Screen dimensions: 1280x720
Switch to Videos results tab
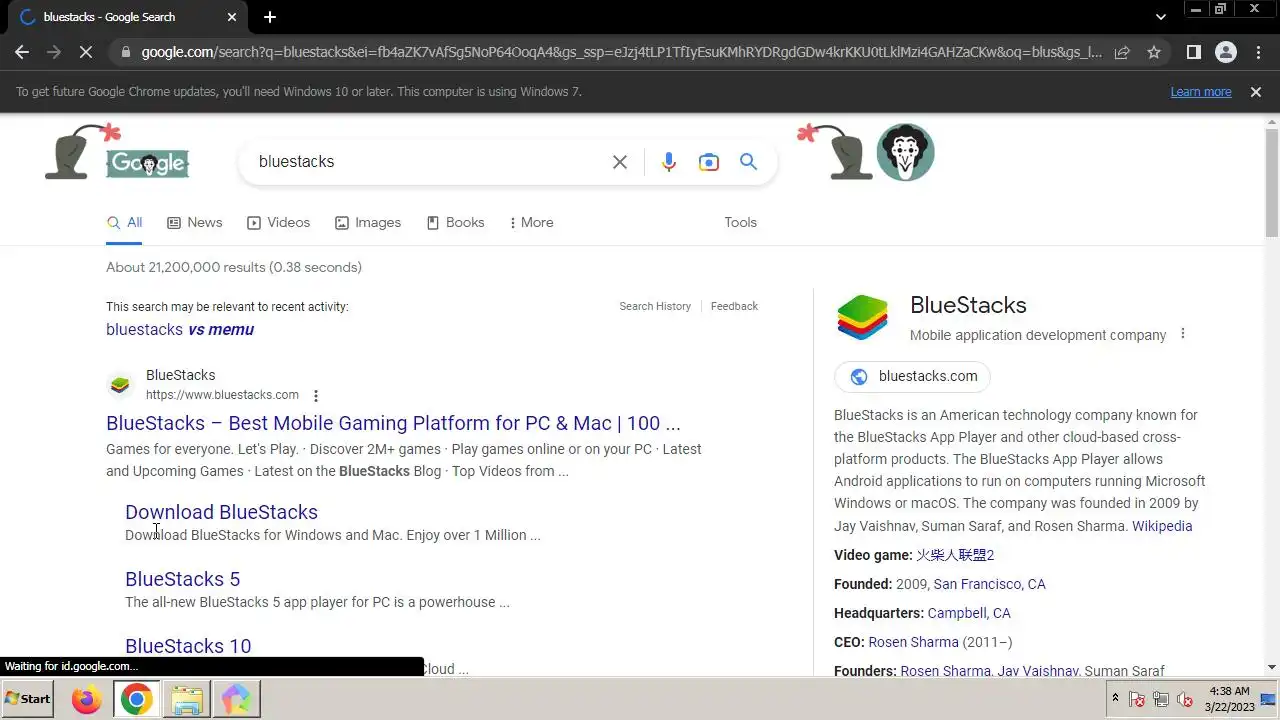(x=278, y=222)
